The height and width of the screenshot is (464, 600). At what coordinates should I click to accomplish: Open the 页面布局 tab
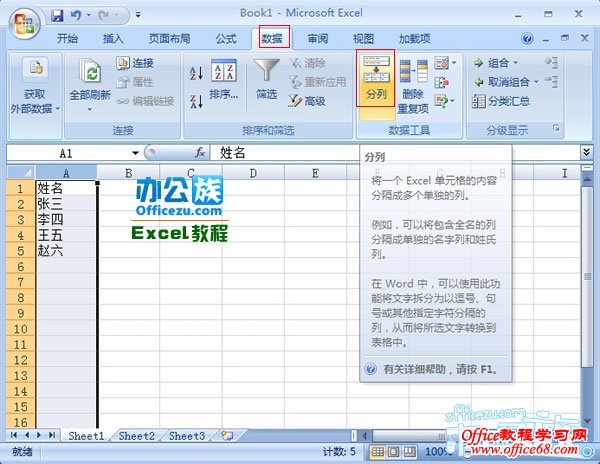click(169, 39)
